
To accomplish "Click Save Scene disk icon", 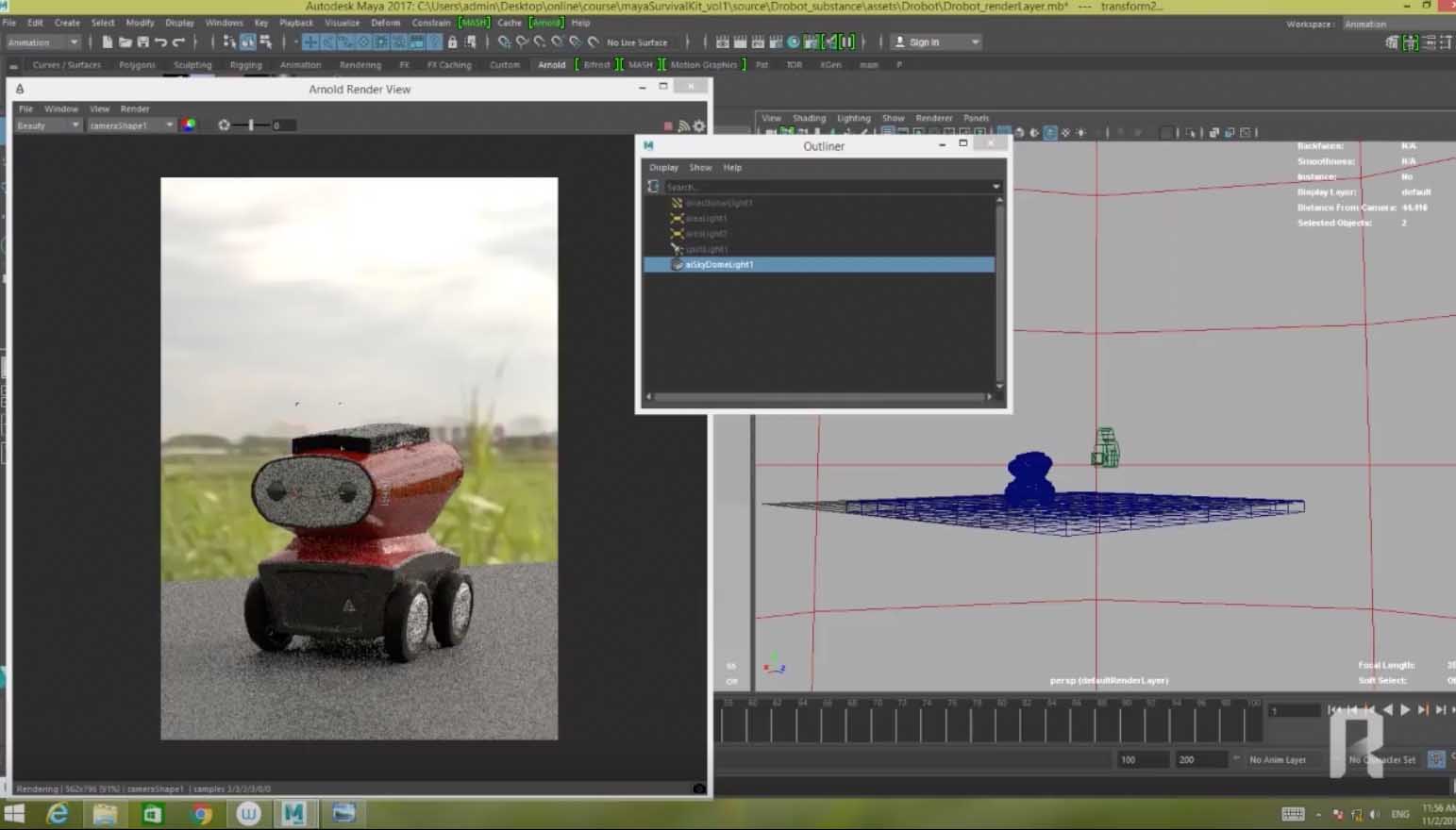I will [142, 42].
